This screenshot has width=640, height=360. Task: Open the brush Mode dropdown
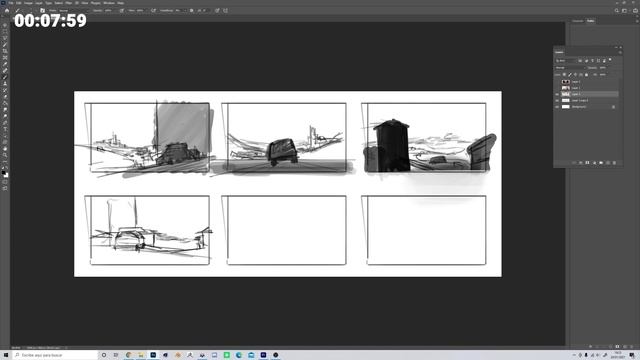click(x=73, y=11)
